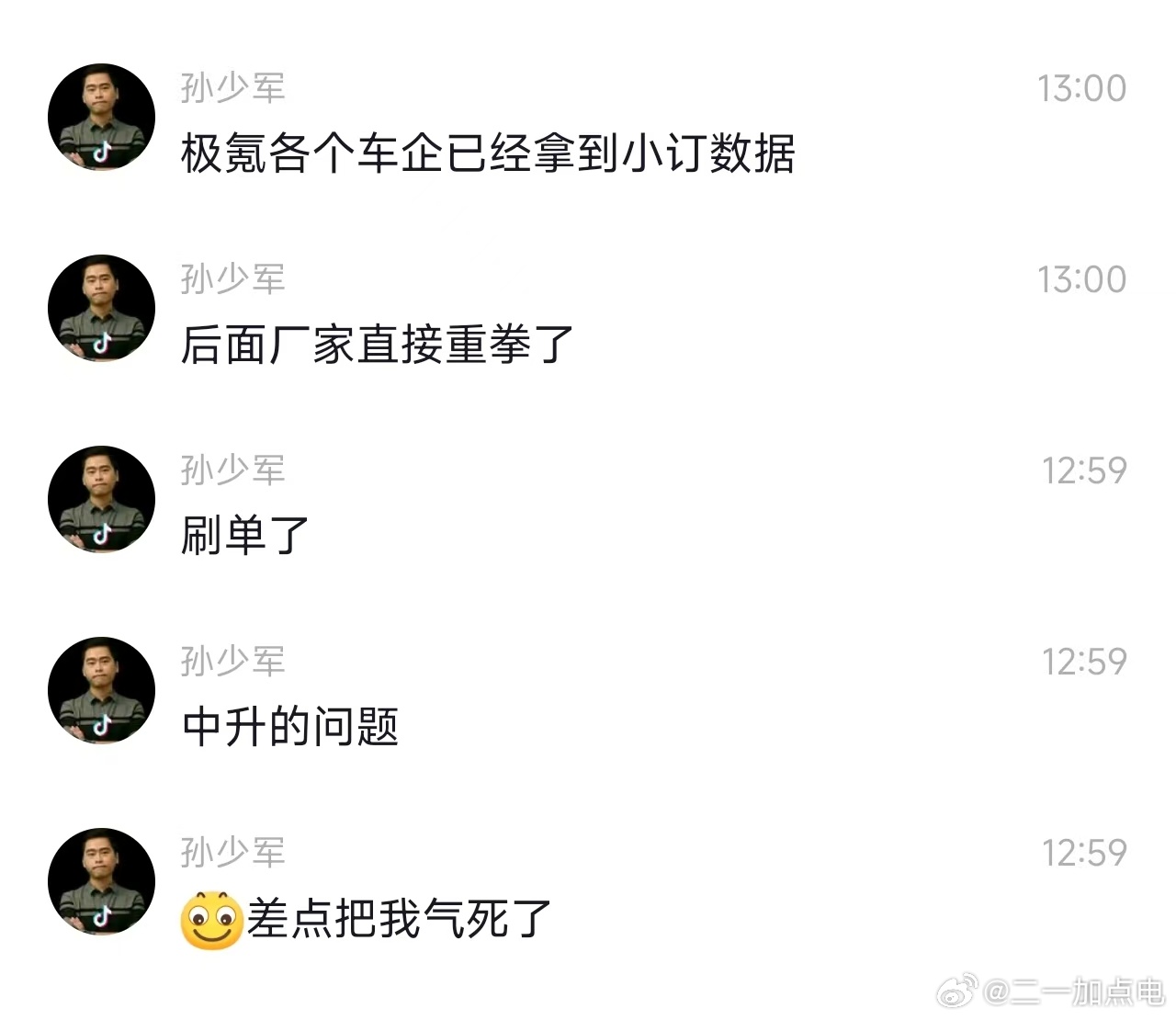Click sender name 孙少军 above 后面厂家直接重拳了
Screen dimensions: 1176x1020
[x=233, y=279]
